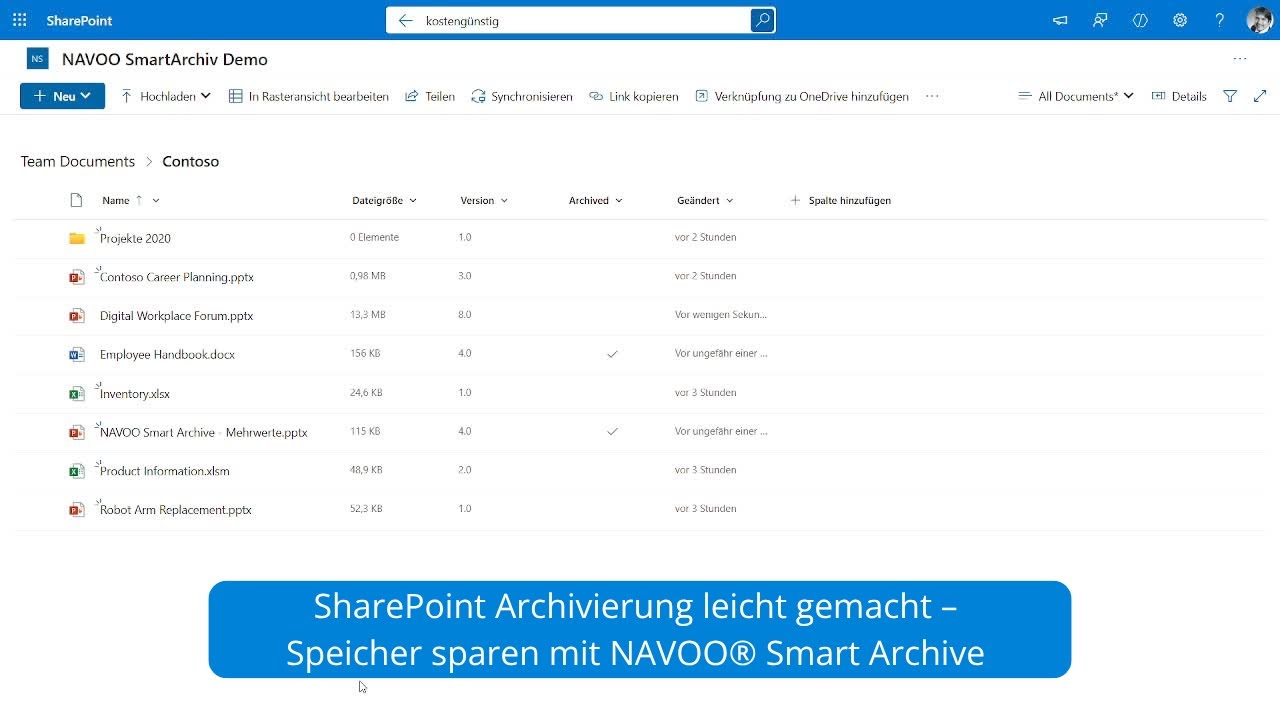The image size is (1280, 720).
Task: Click Archived checkmark for Employee Handbook
Action: (612, 354)
